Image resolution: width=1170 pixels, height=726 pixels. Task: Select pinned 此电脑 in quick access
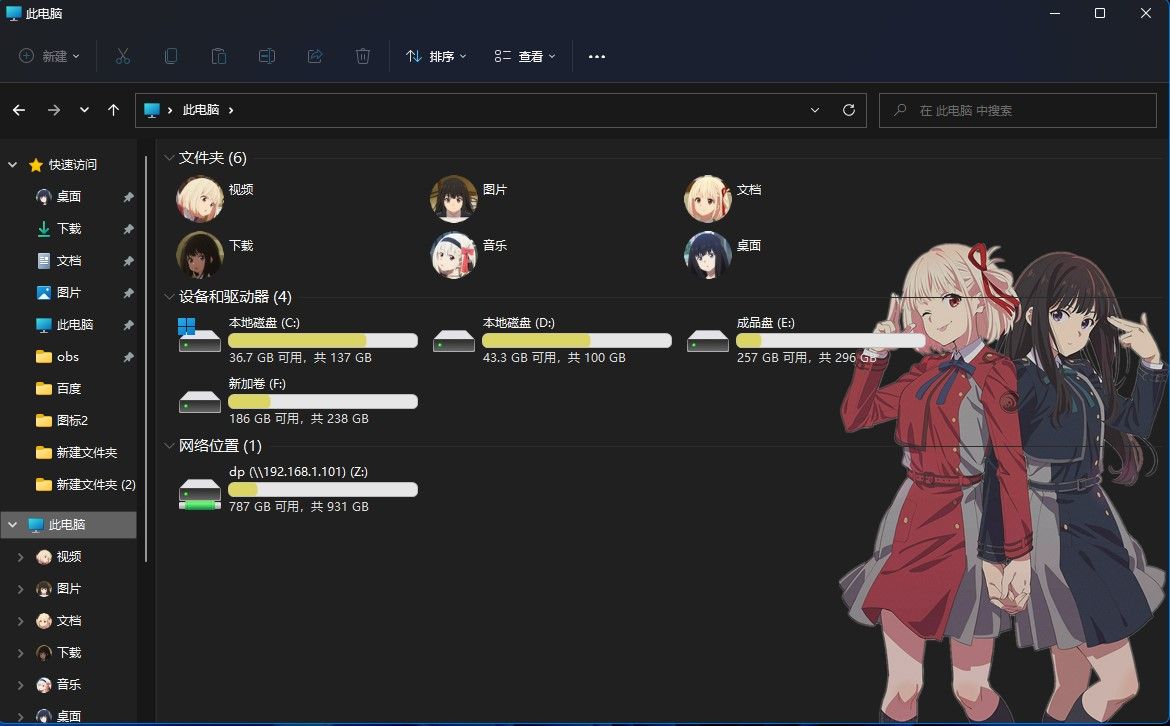(75, 325)
